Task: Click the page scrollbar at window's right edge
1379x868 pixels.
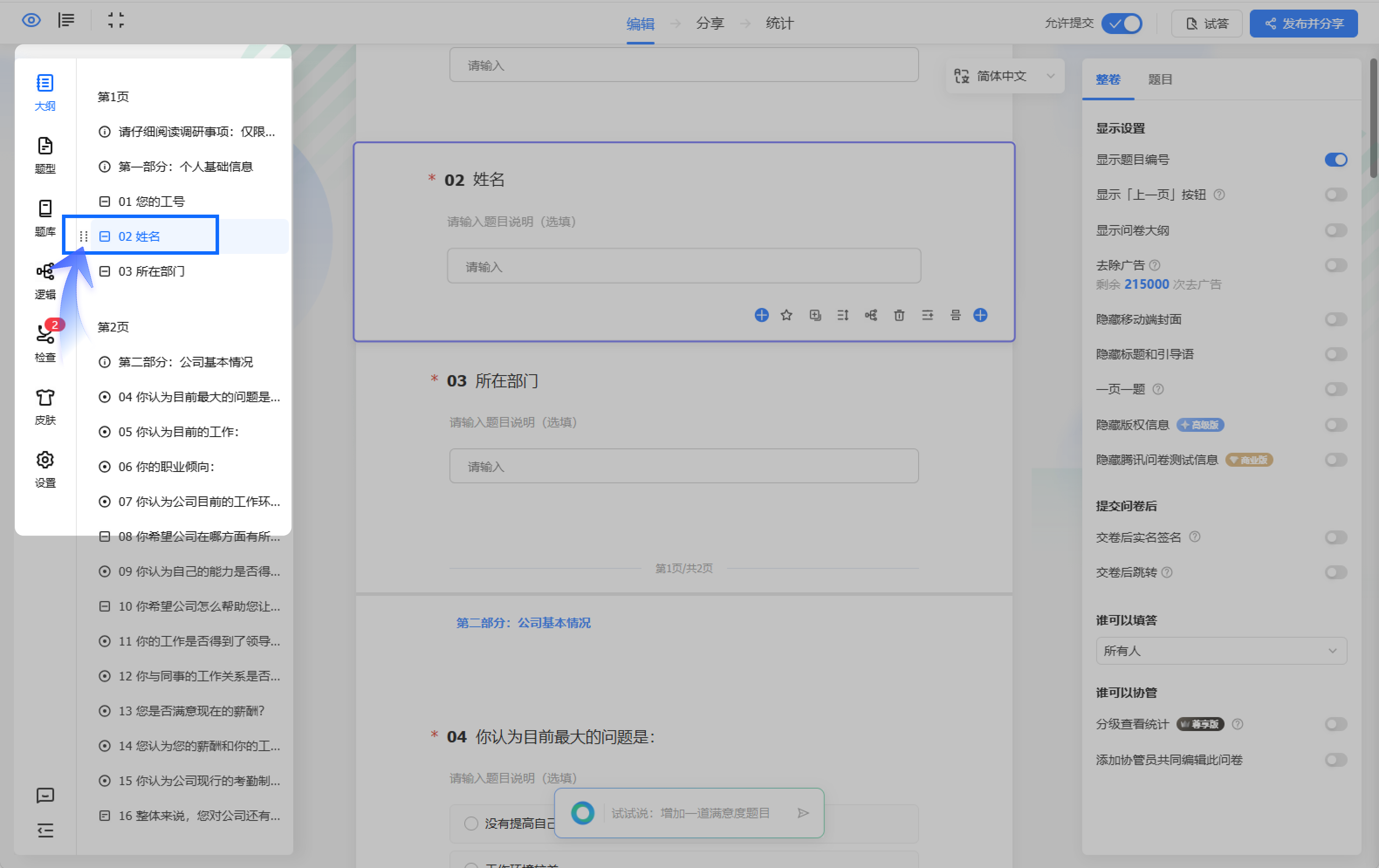Action: pyautogui.click(x=1373, y=117)
